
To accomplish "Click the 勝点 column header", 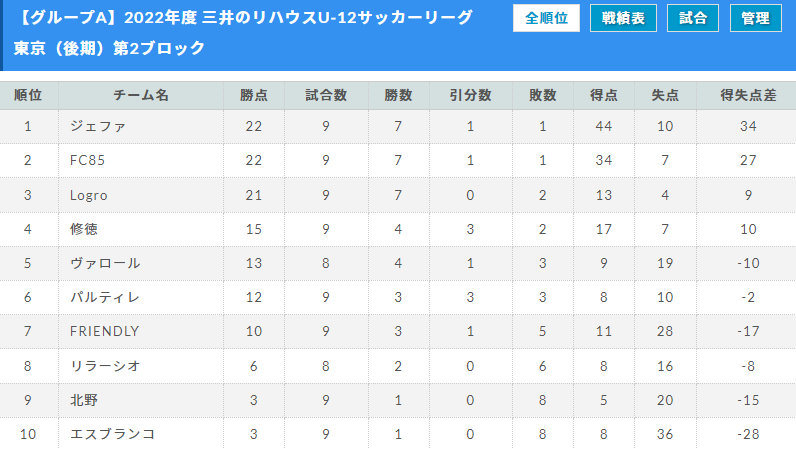I will 254,95.
